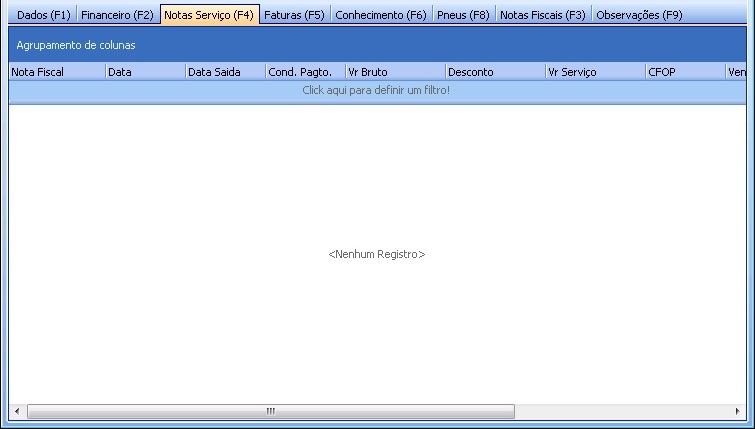Screen dimensions: 755x429
Task: Open the Notas Fiscais (F3) tab
Action: coord(542,15)
